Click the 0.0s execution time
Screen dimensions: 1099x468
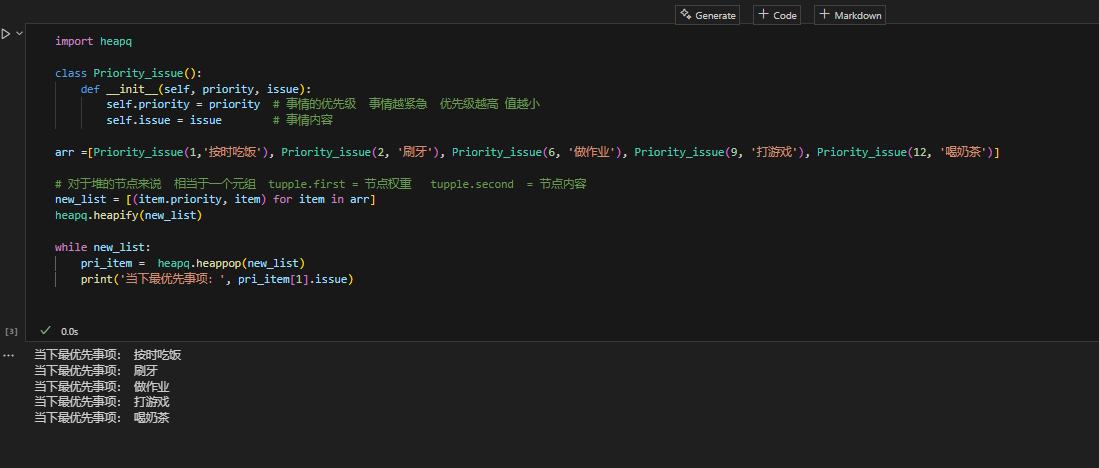pos(70,331)
